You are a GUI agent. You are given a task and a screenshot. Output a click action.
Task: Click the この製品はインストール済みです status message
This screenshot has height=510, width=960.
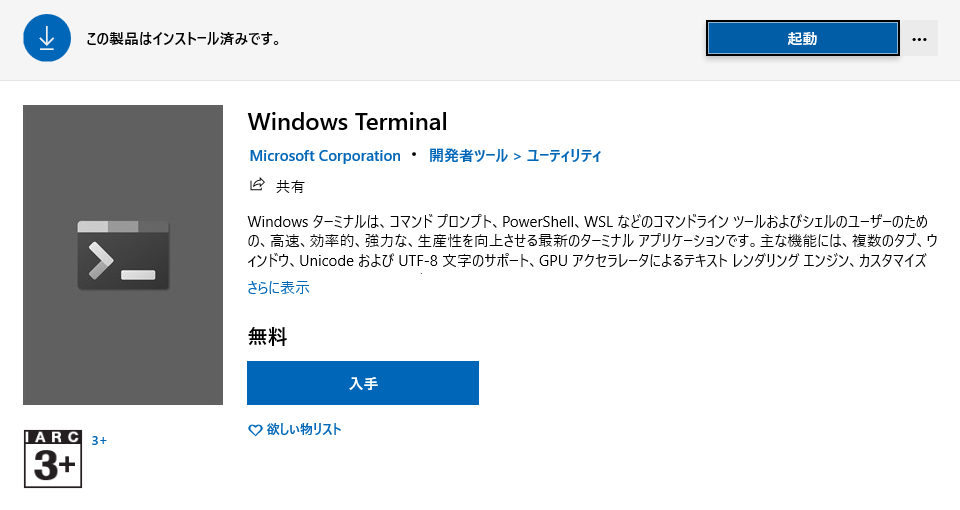coord(182,39)
